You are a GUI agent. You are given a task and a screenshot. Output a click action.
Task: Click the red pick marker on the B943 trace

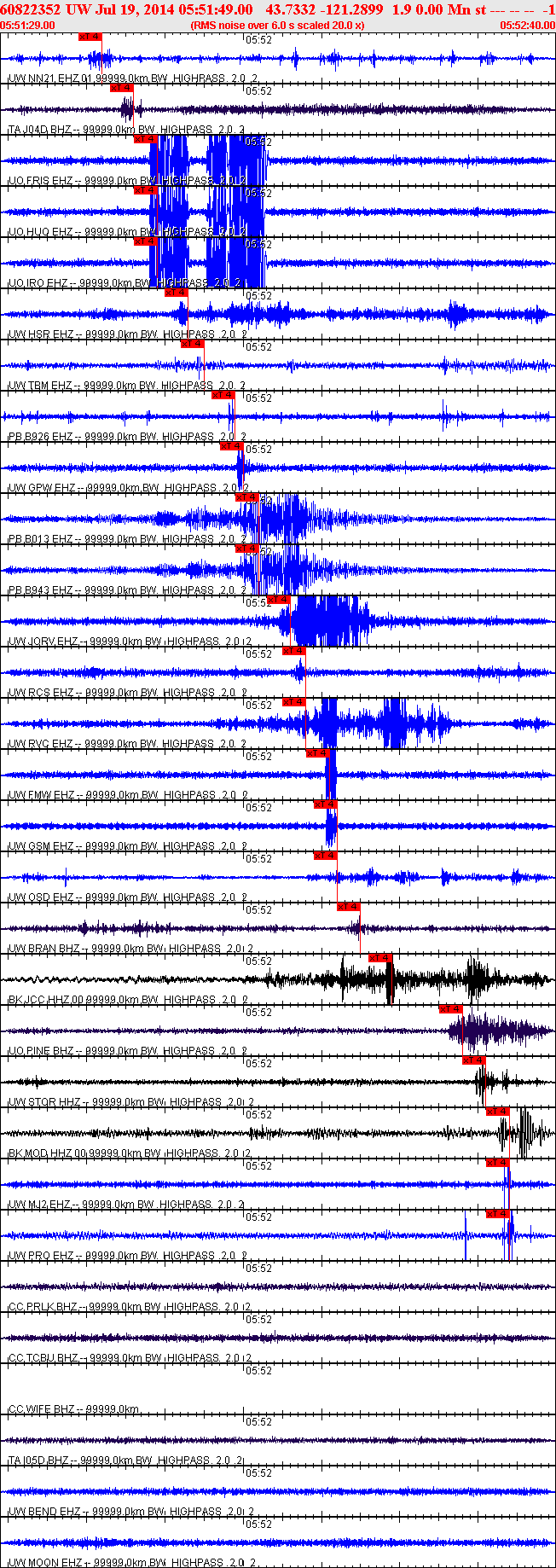tap(246, 549)
